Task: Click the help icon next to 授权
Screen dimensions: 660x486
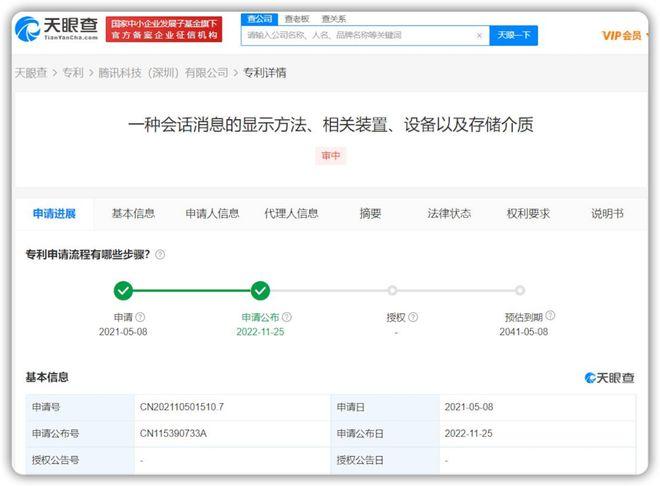Action: point(413,317)
